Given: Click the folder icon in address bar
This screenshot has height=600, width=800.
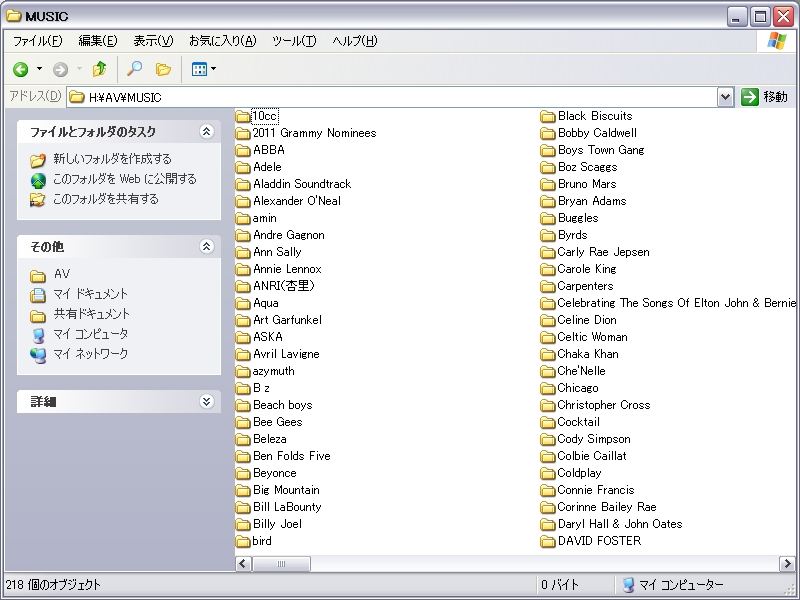Looking at the screenshot, I should (x=77, y=96).
